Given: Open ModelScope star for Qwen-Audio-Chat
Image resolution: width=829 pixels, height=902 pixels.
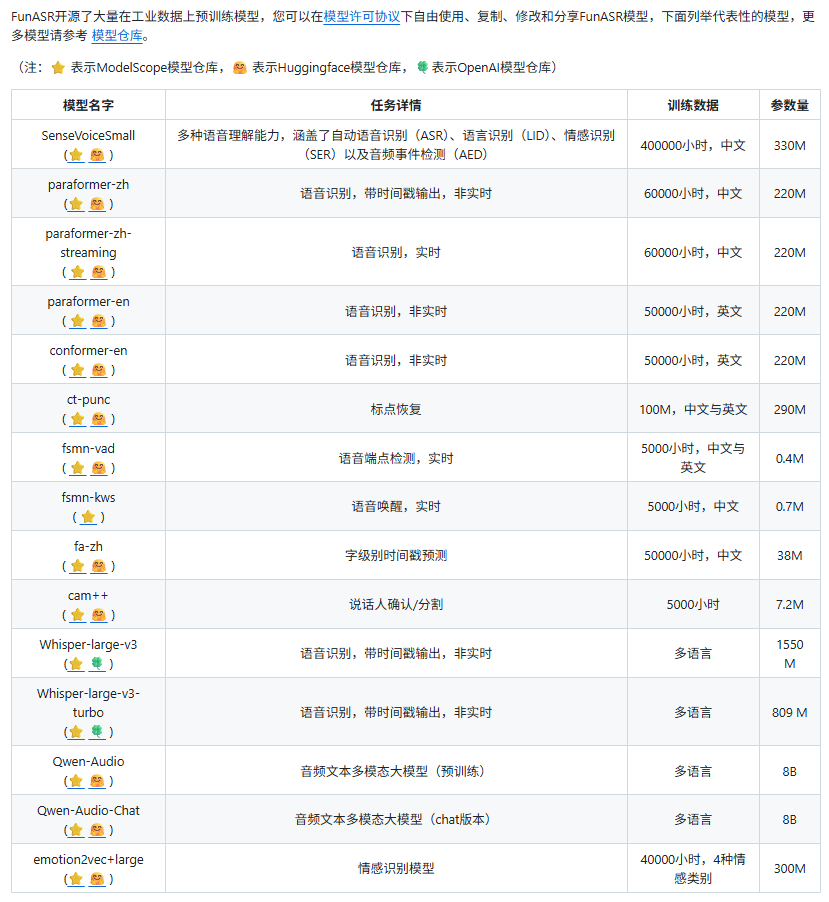Looking at the screenshot, I should [76, 830].
